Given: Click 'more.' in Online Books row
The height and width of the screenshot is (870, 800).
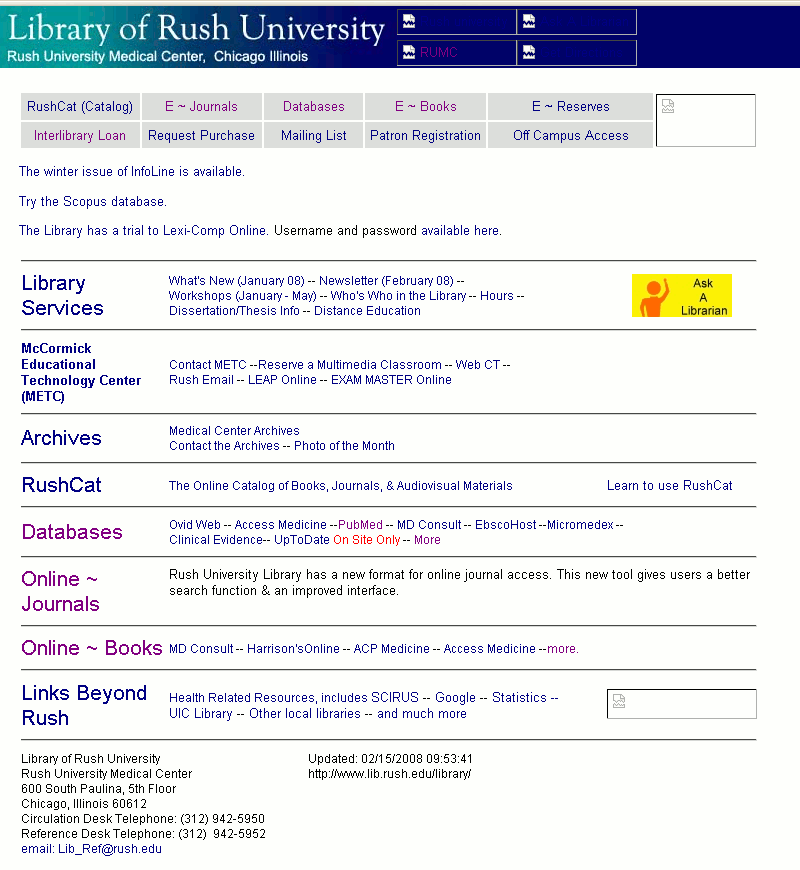Looking at the screenshot, I should click(x=563, y=649).
